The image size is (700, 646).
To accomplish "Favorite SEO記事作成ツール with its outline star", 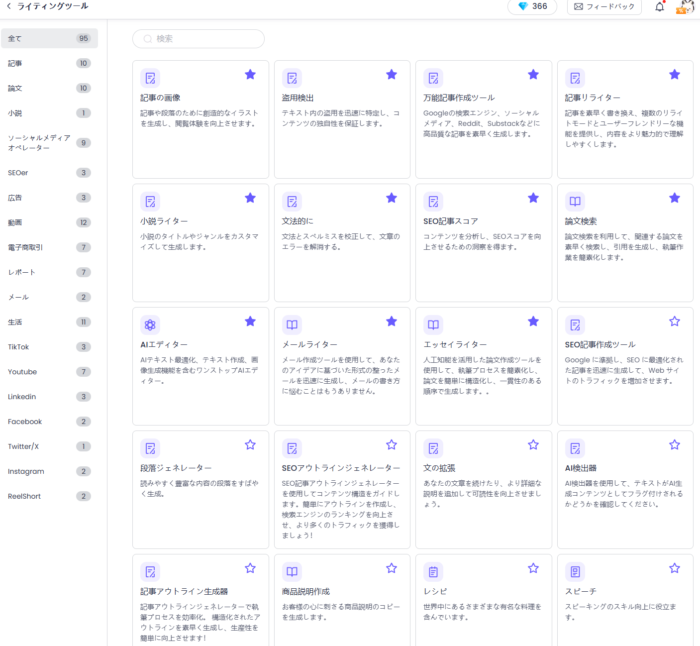I will pyautogui.click(x=675, y=321).
